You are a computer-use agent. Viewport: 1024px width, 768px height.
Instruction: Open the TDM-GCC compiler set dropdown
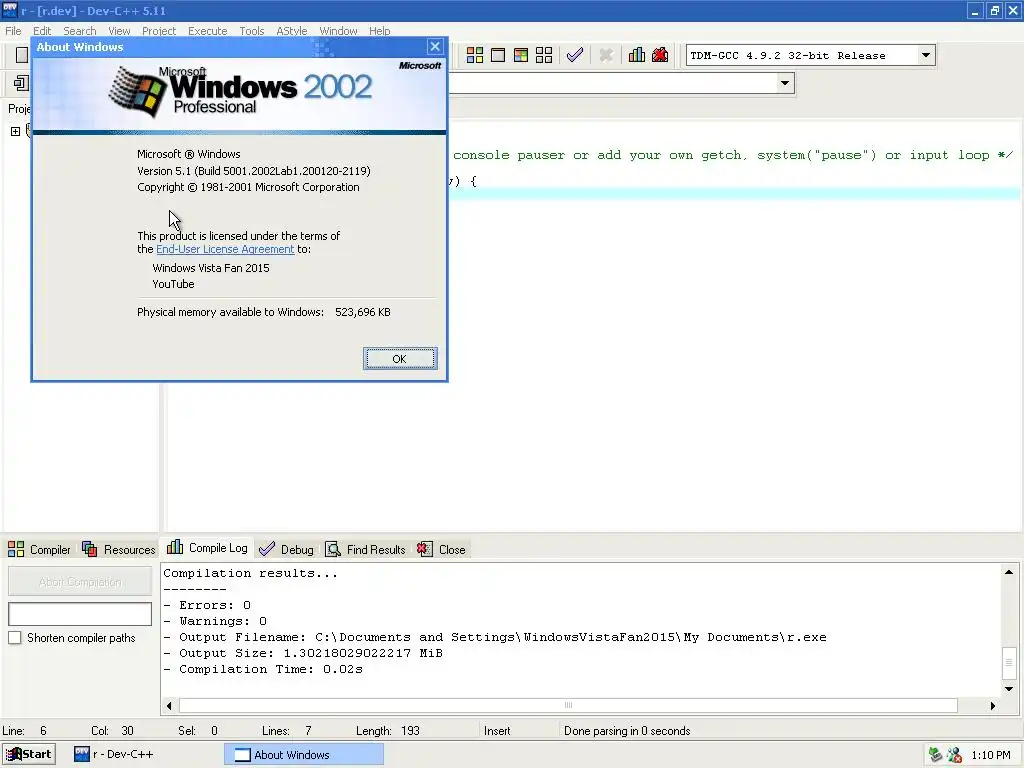925,56
